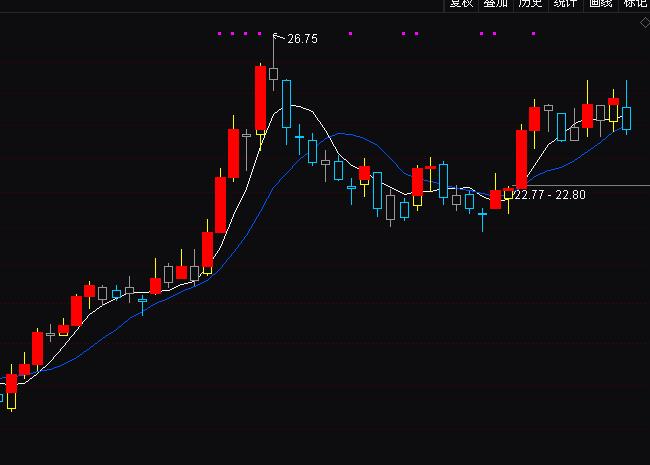Select the large red candle right of the 22.77 marker

click(x=521, y=158)
